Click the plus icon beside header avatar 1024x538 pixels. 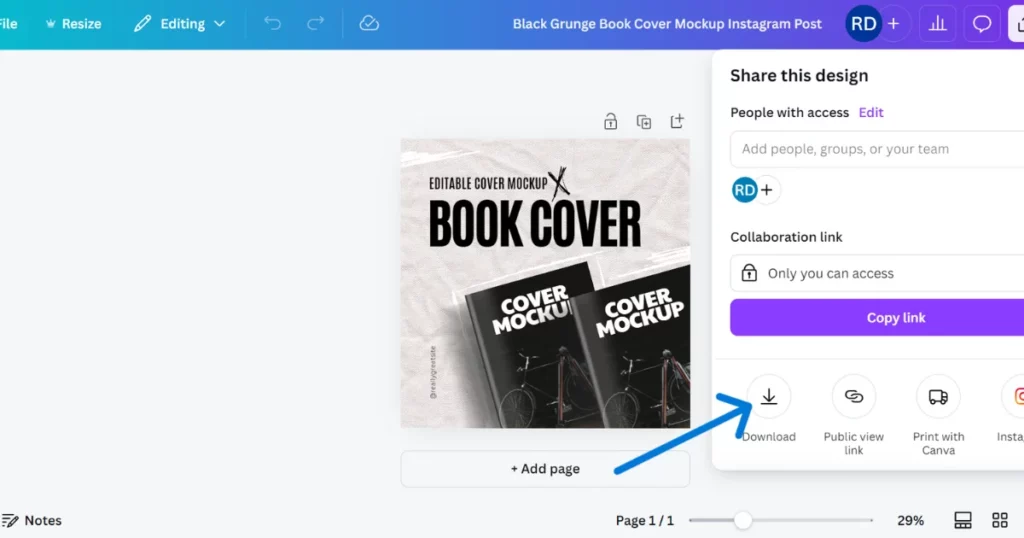(894, 24)
